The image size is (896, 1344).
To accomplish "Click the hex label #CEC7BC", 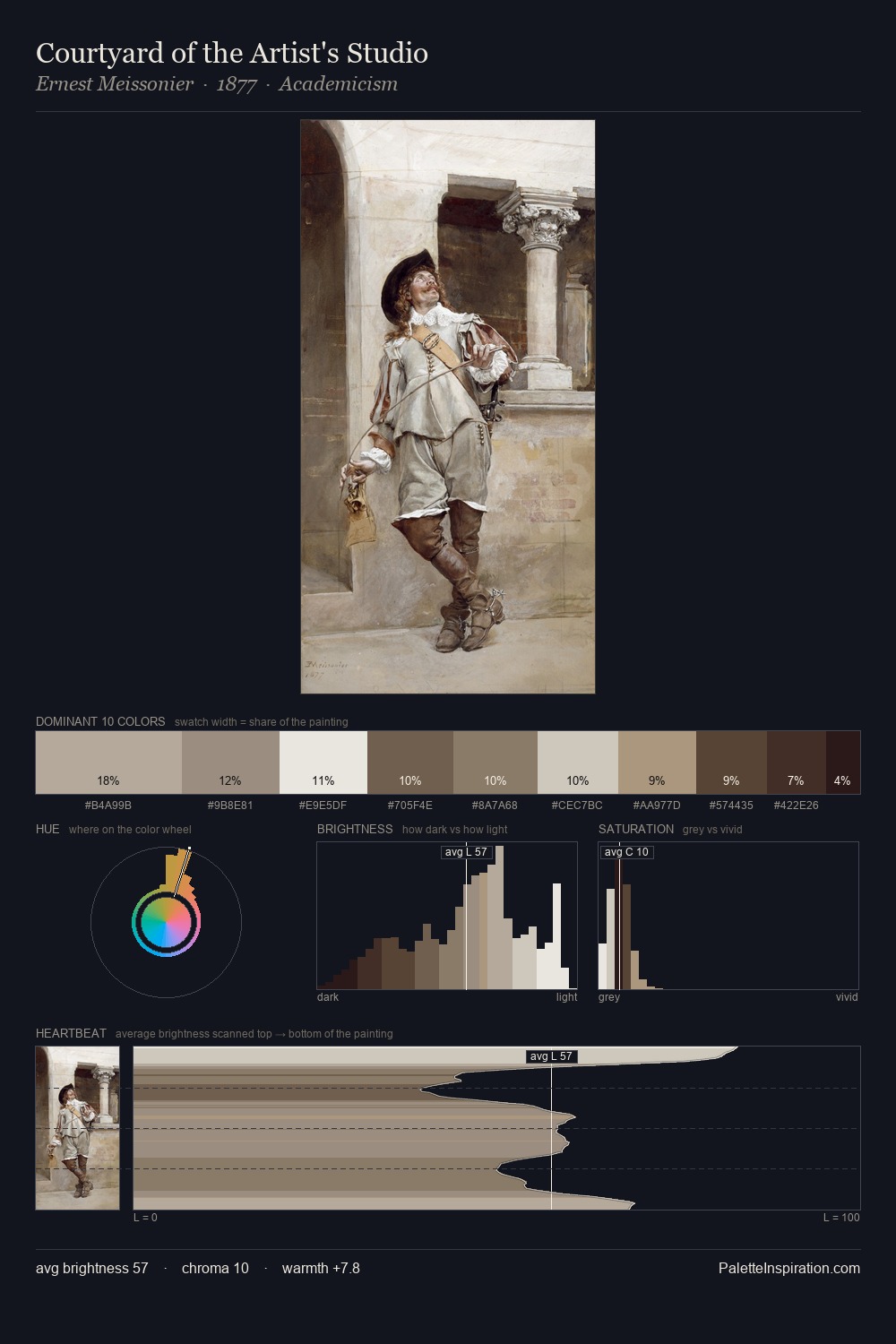I will (x=578, y=806).
